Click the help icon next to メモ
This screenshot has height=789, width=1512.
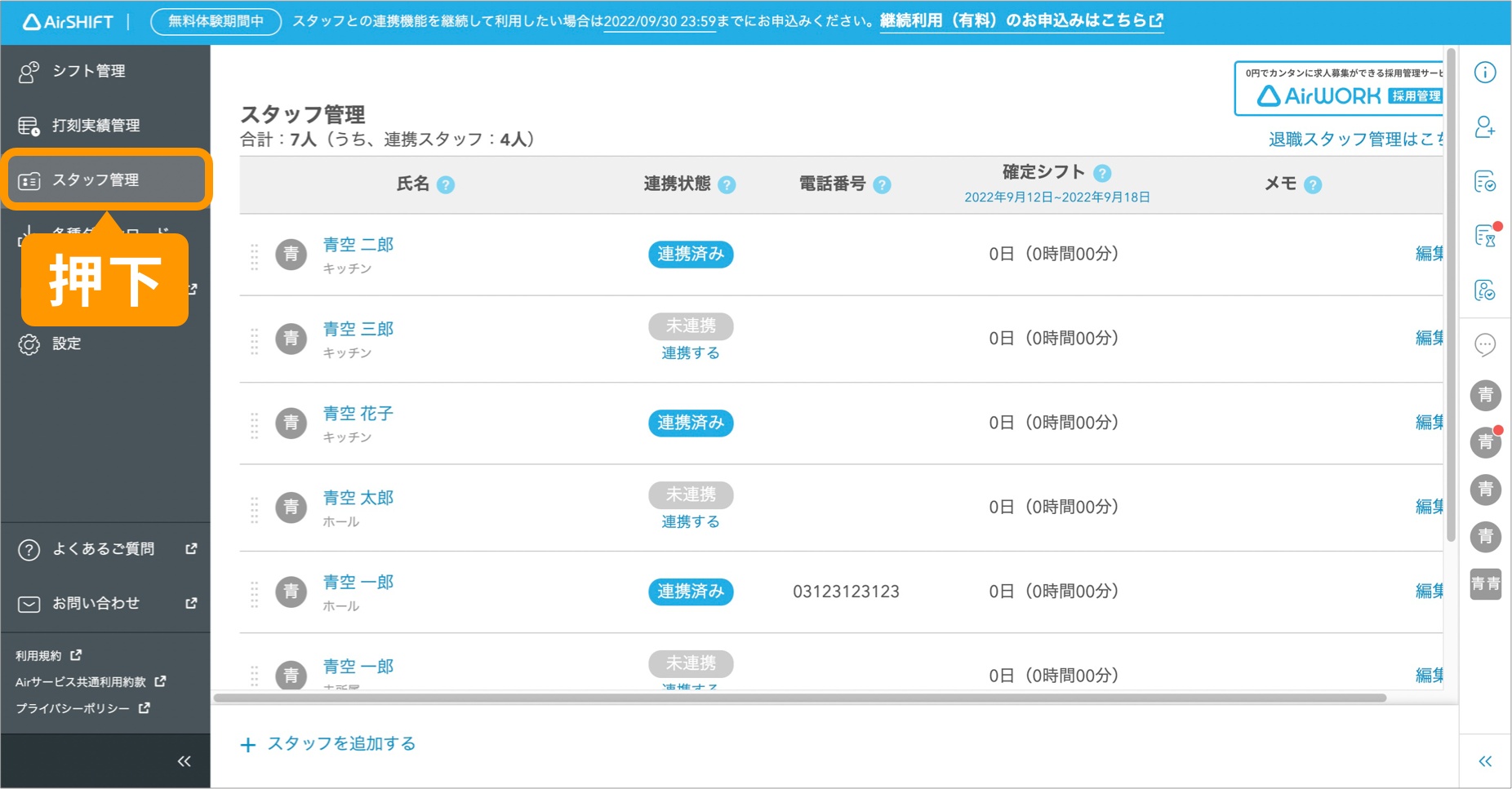pos(1313,185)
